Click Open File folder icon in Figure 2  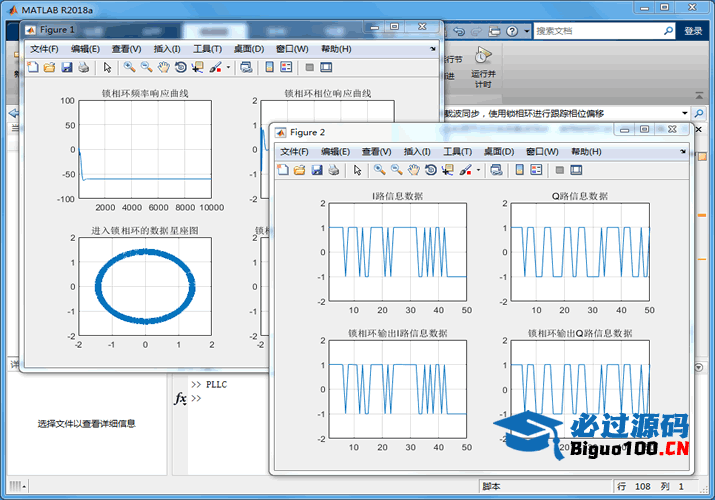pos(299,170)
